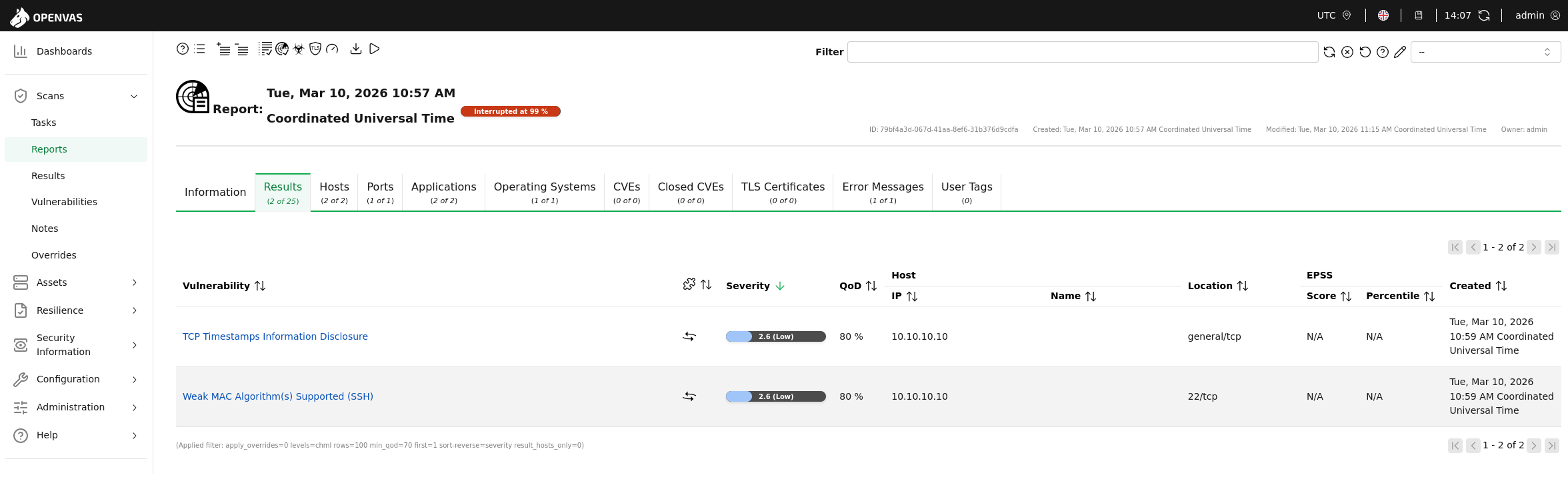Click the Interrupted at 99 % status bar
This screenshot has width=1568, height=485.
[511, 111]
